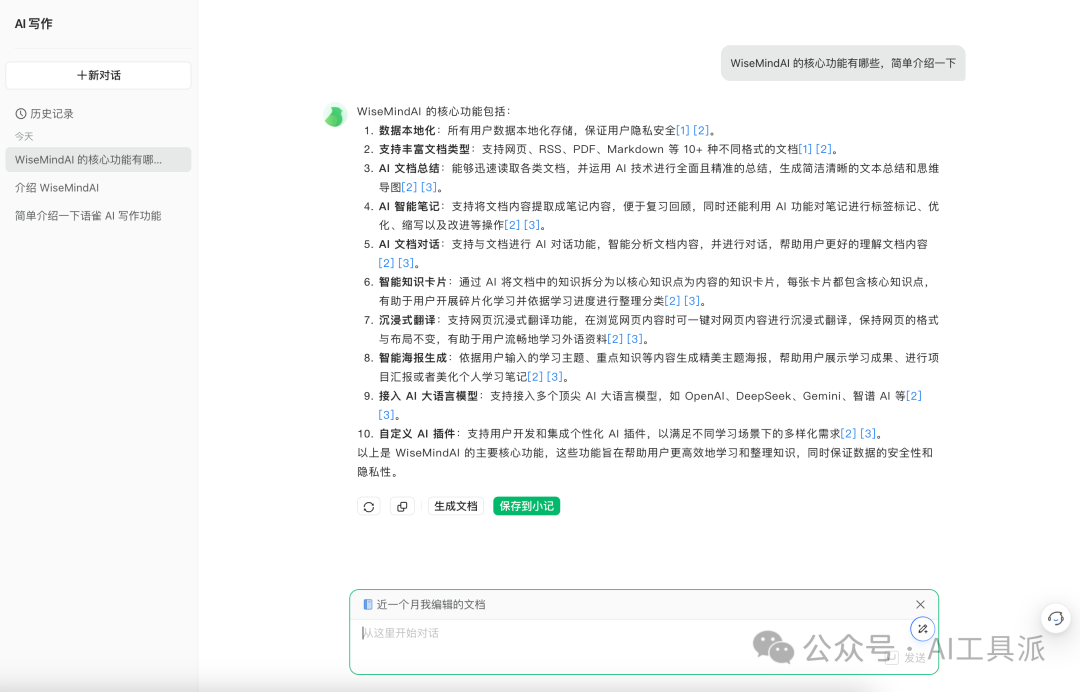This screenshot has width=1080, height=692.
Task: Copy the answer with the copy icon
Action: point(402,507)
